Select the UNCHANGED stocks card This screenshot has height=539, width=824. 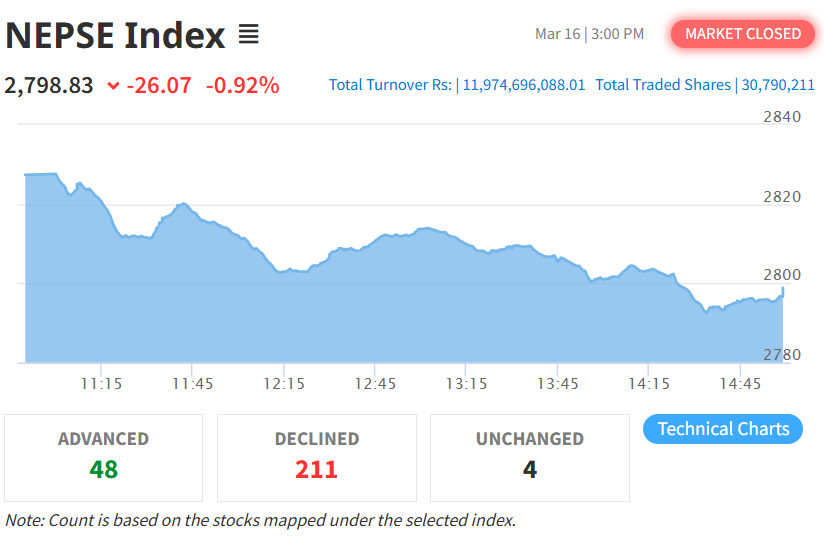[x=529, y=457]
